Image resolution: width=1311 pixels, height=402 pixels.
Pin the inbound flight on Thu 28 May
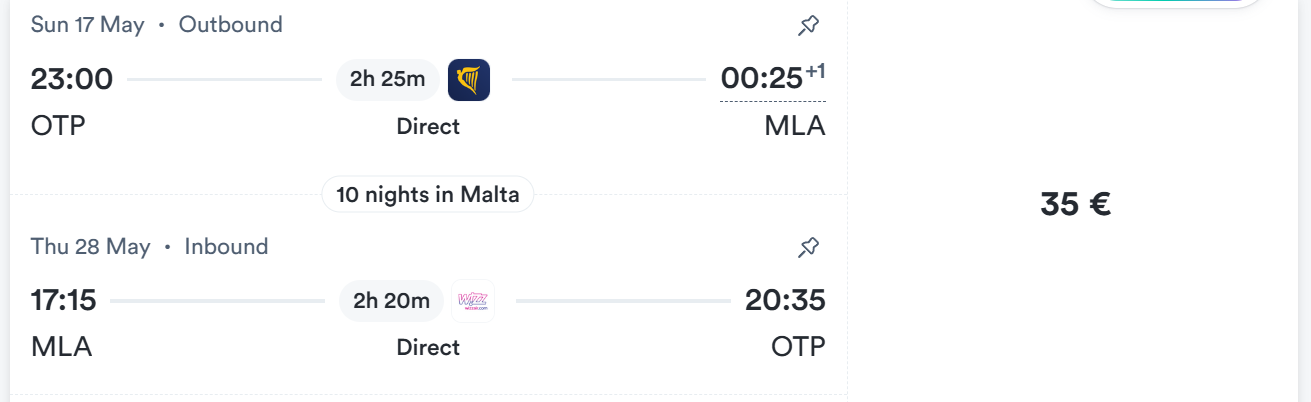pyautogui.click(x=808, y=247)
